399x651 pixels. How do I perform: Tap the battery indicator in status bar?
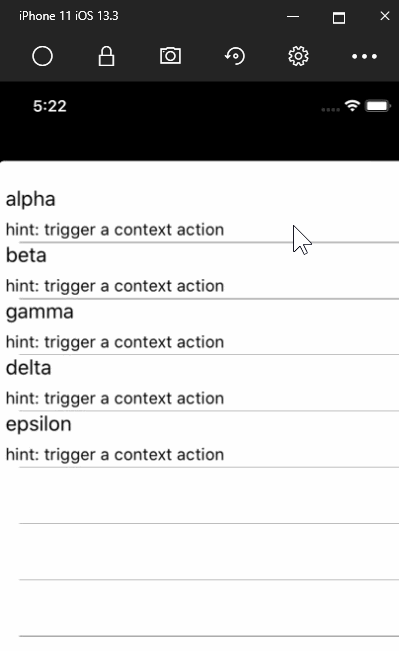coord(377,106)
